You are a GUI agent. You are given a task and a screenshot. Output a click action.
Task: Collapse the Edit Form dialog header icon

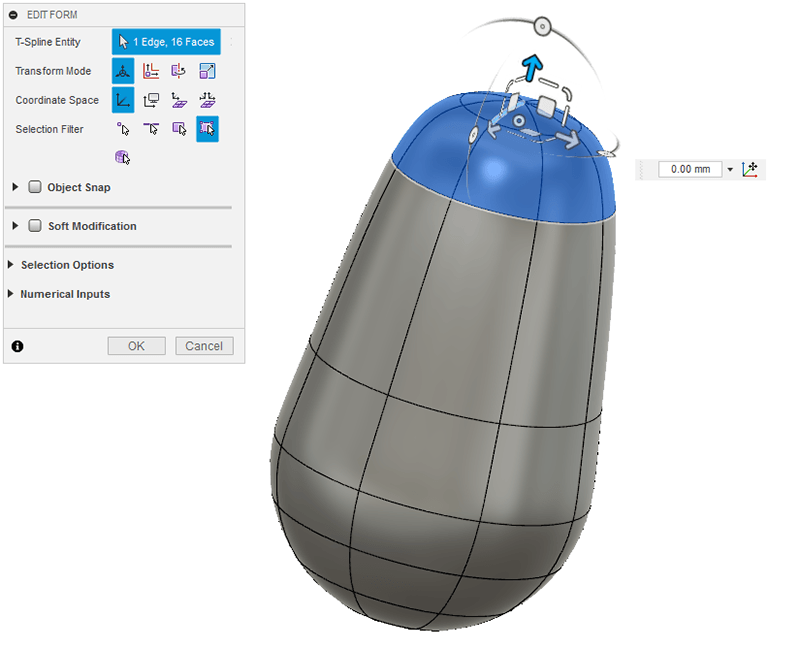tap(13, 15)
